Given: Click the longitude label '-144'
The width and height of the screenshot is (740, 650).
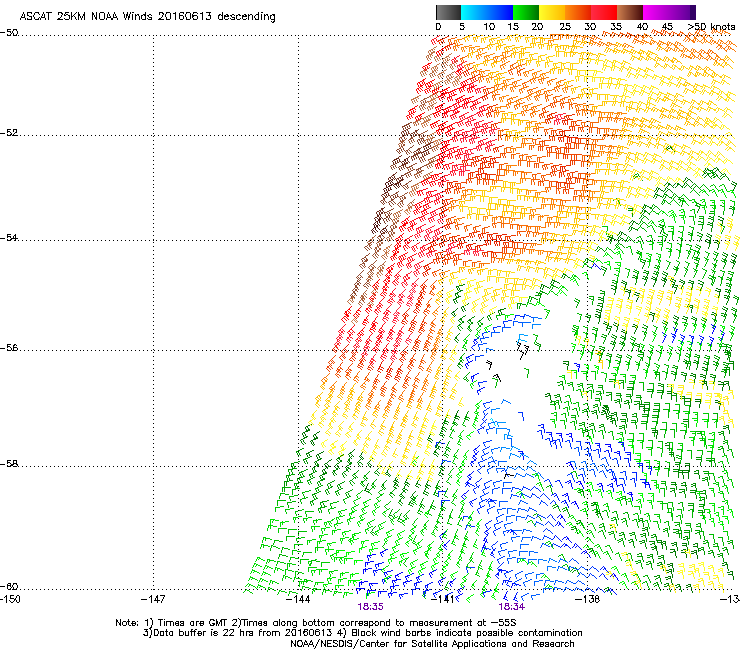Looking at the screenshot, I should (298, 599).
